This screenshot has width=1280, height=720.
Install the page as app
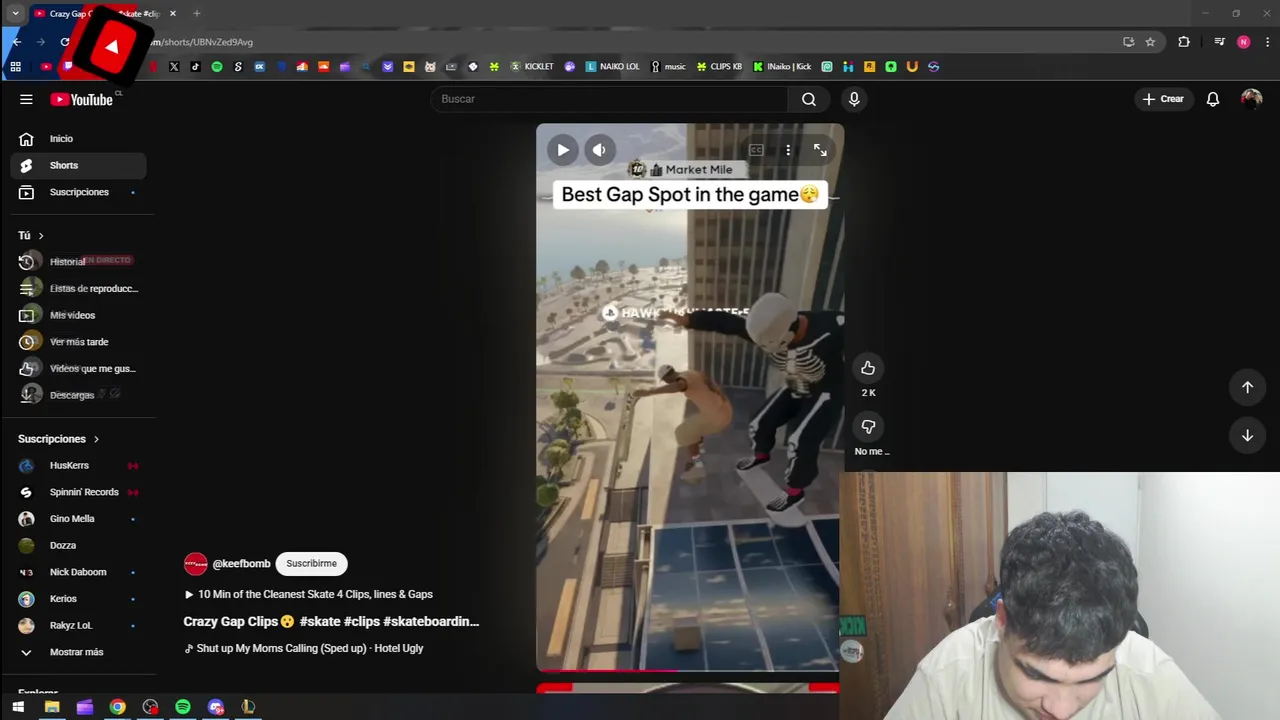point(1128,42)
